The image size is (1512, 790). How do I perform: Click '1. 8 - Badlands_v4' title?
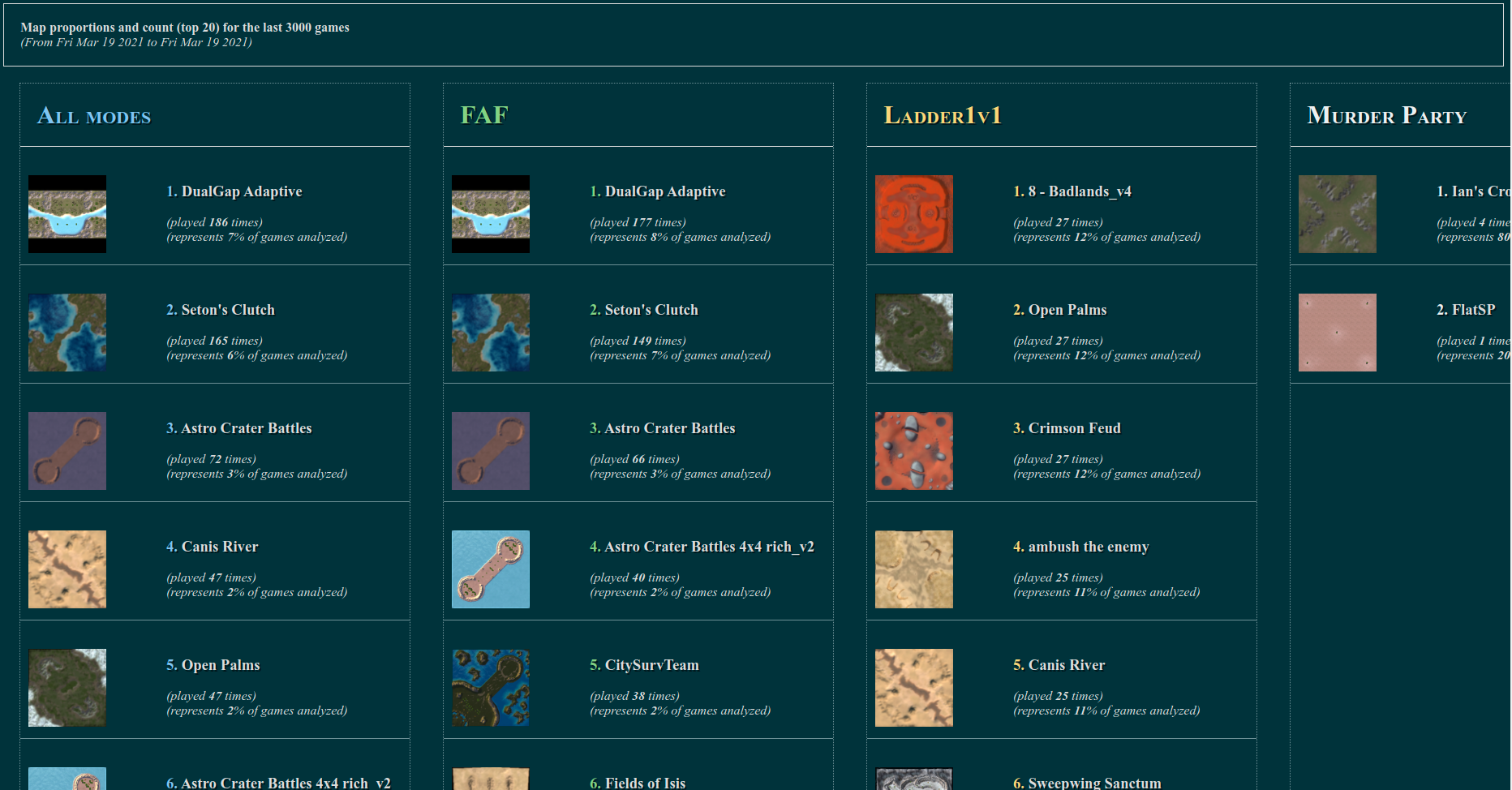coord(1072,191)
